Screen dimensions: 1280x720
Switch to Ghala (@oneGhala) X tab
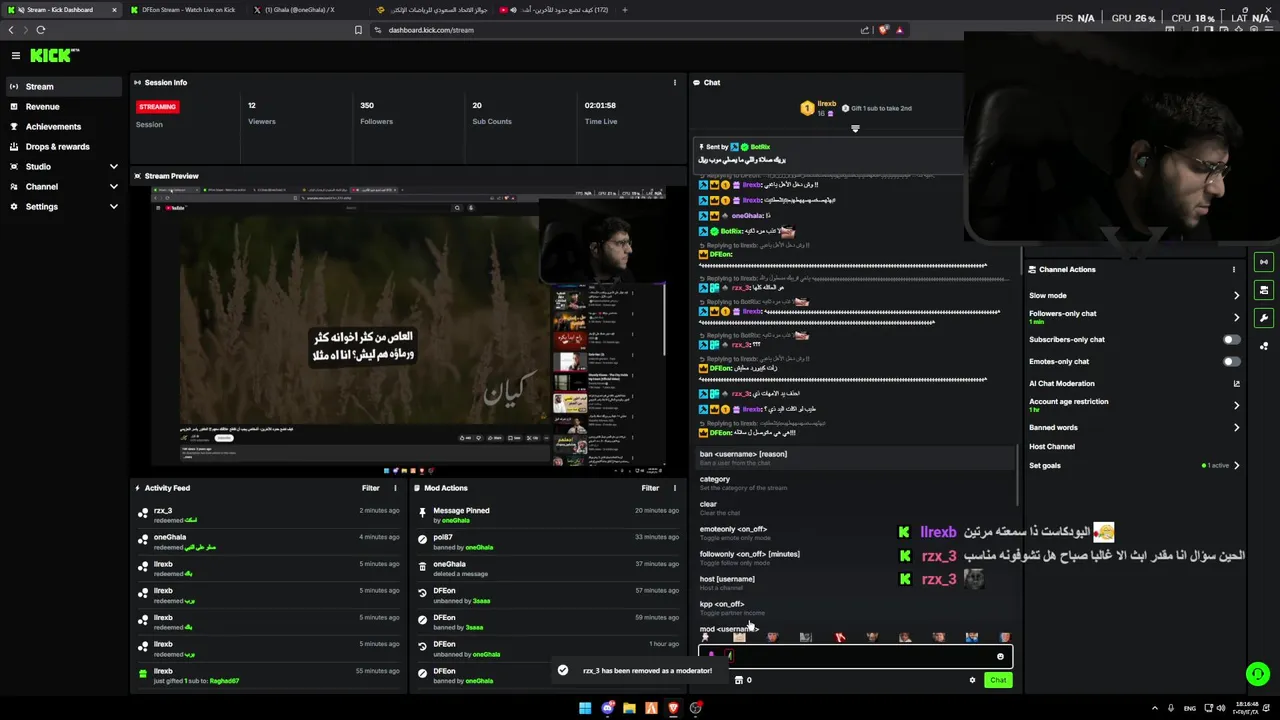[x=306, y=10]
